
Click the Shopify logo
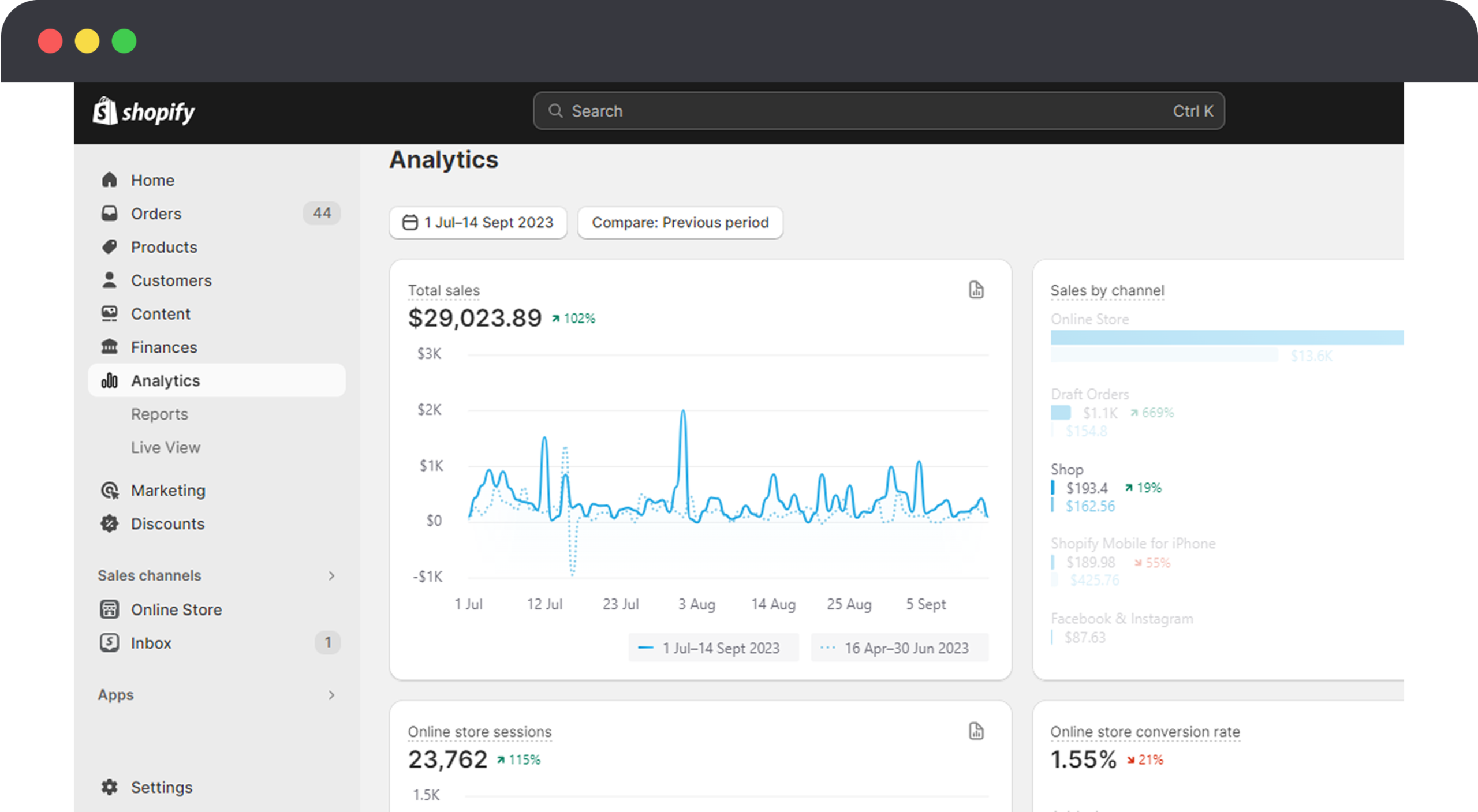point(144,111)
